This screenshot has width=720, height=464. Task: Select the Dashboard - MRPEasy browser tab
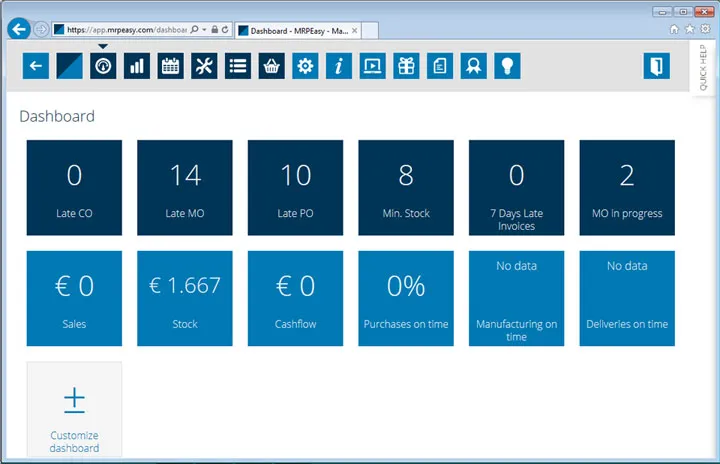click(x=295, y=30)
